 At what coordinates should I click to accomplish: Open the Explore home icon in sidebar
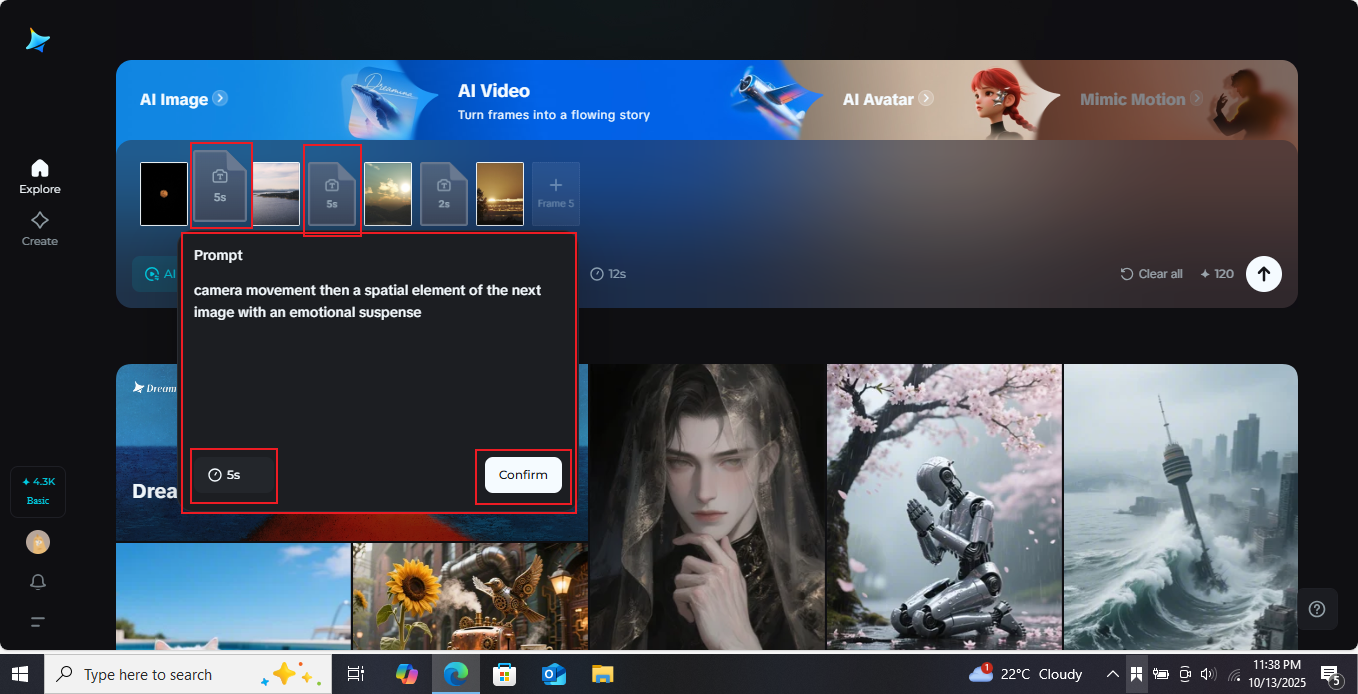(40, 176)
